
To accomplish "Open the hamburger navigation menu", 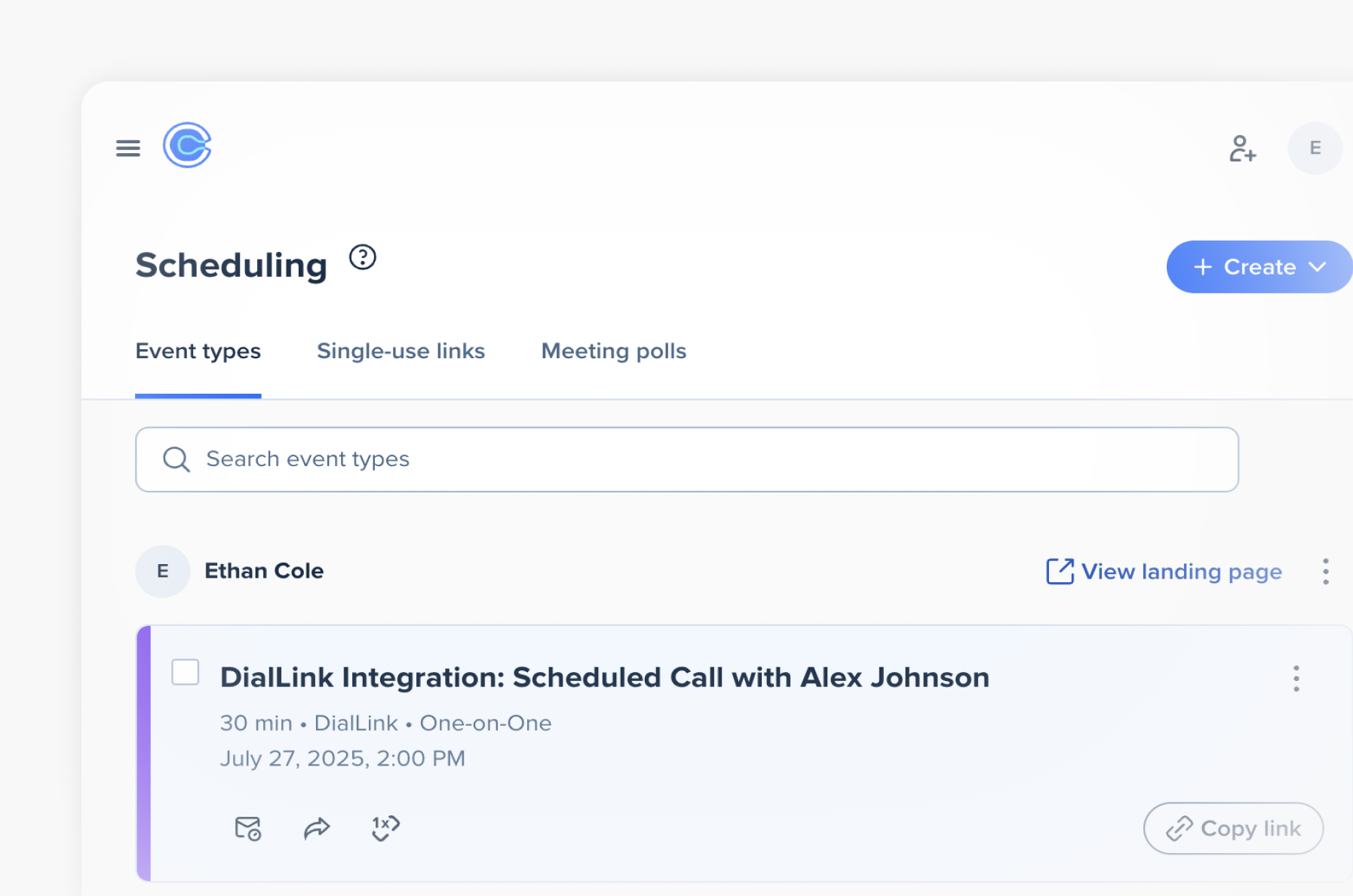I will (128, 148).
